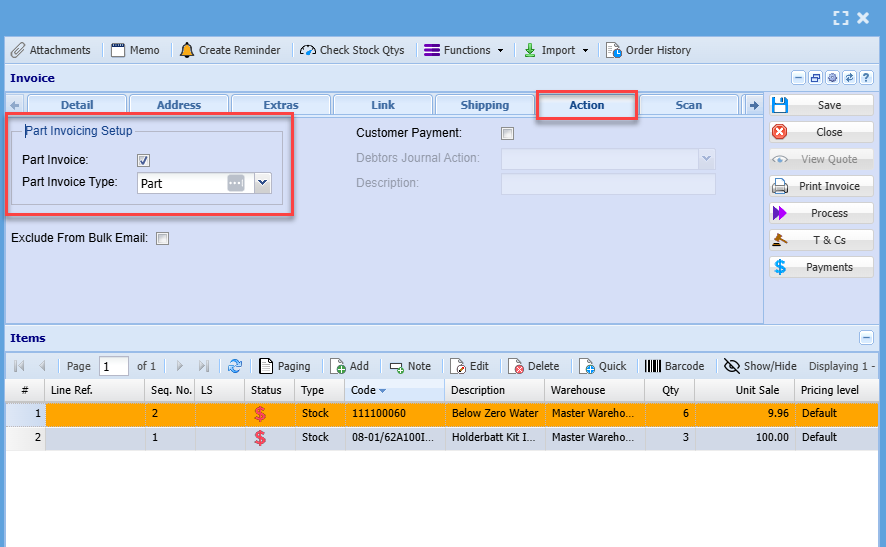This screenshot has width=886, height=547.
Task: Open the Invoice panel settings gear
Action: tap(832, 78)
